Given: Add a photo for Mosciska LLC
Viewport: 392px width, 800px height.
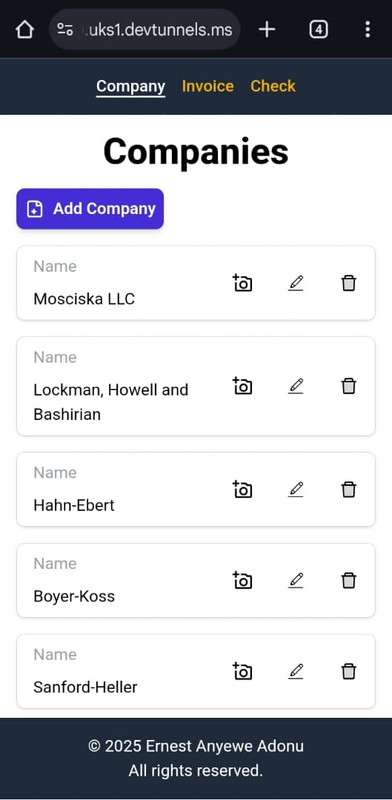Looking at the screenshot, I should coord(242,283).
